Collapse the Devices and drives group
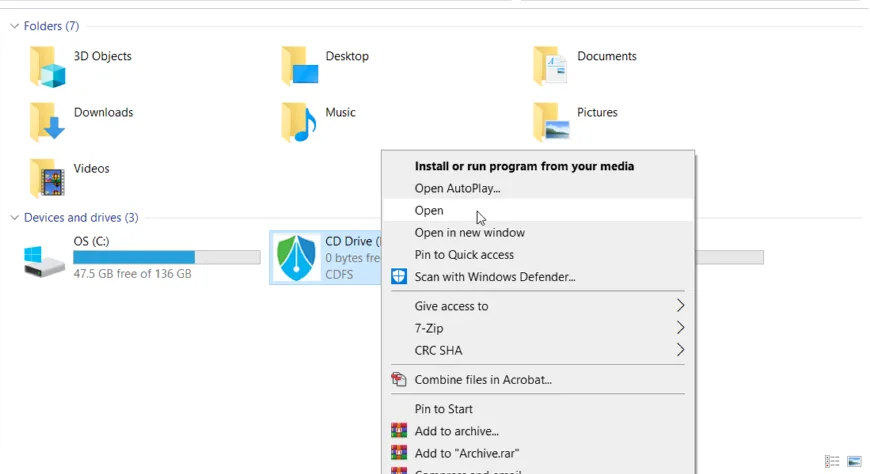The image size is (870, 474). coord(14,218)
